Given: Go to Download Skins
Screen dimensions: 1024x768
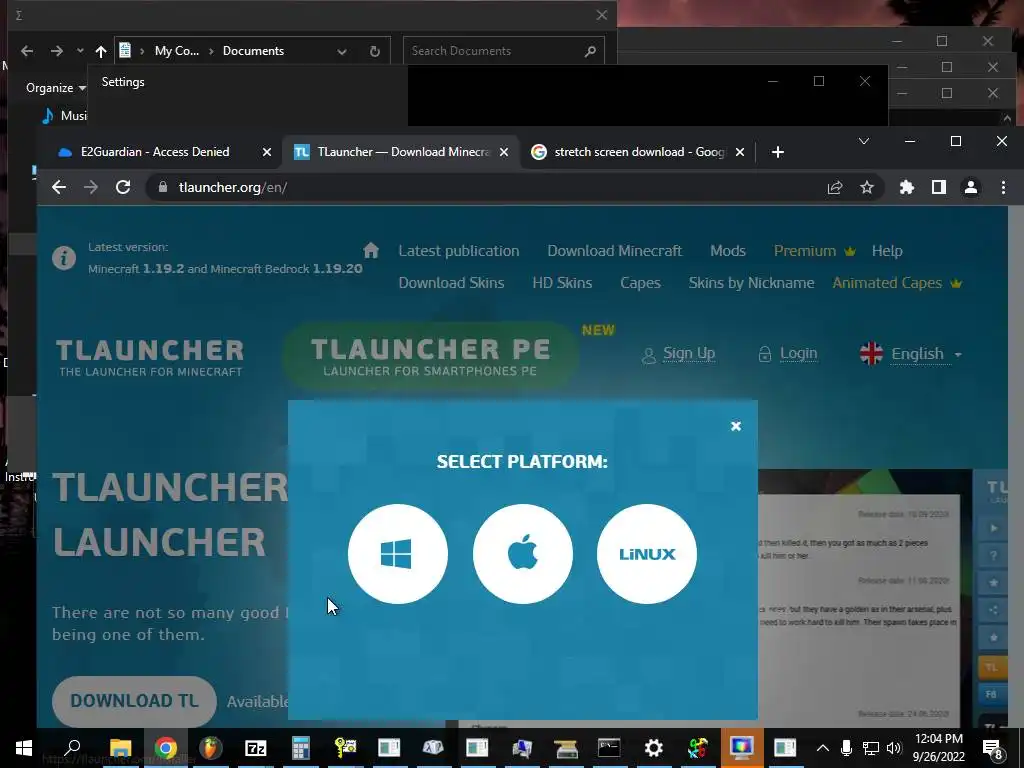Looking at the screenshot, I should (x=451, y=283).
